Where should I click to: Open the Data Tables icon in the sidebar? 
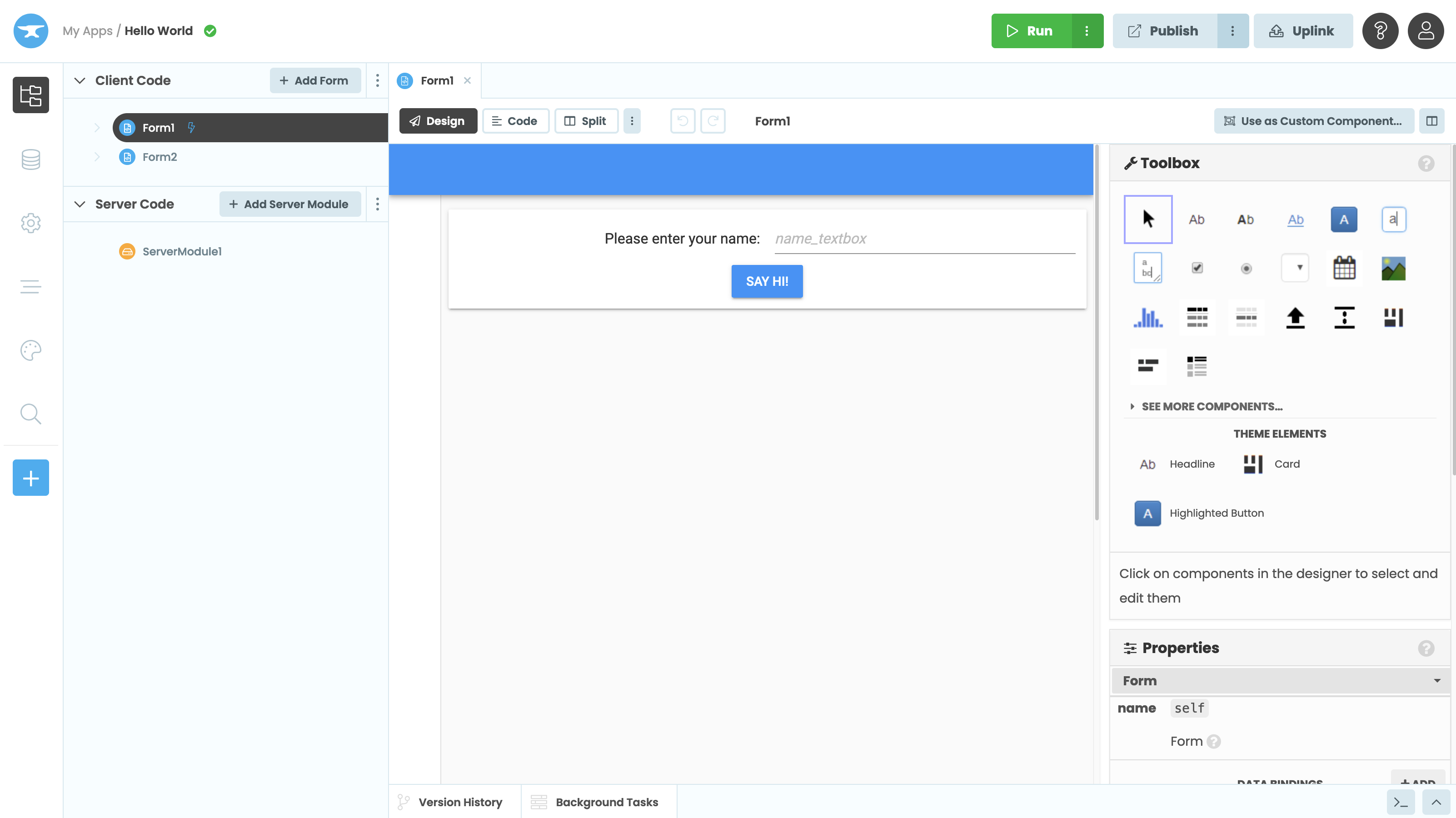pos(30,160)
